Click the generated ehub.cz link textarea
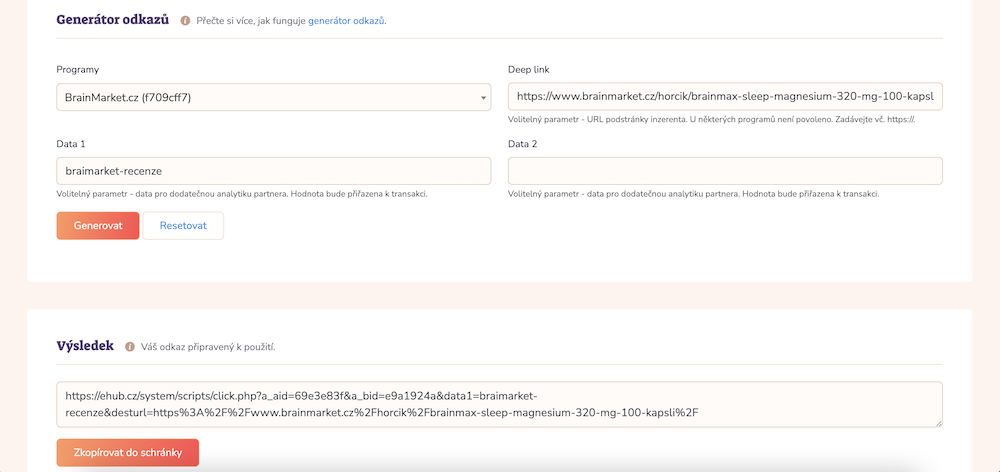Image resolution: width=1000 pixels, height=472 pixels. (x=498, y=403)
